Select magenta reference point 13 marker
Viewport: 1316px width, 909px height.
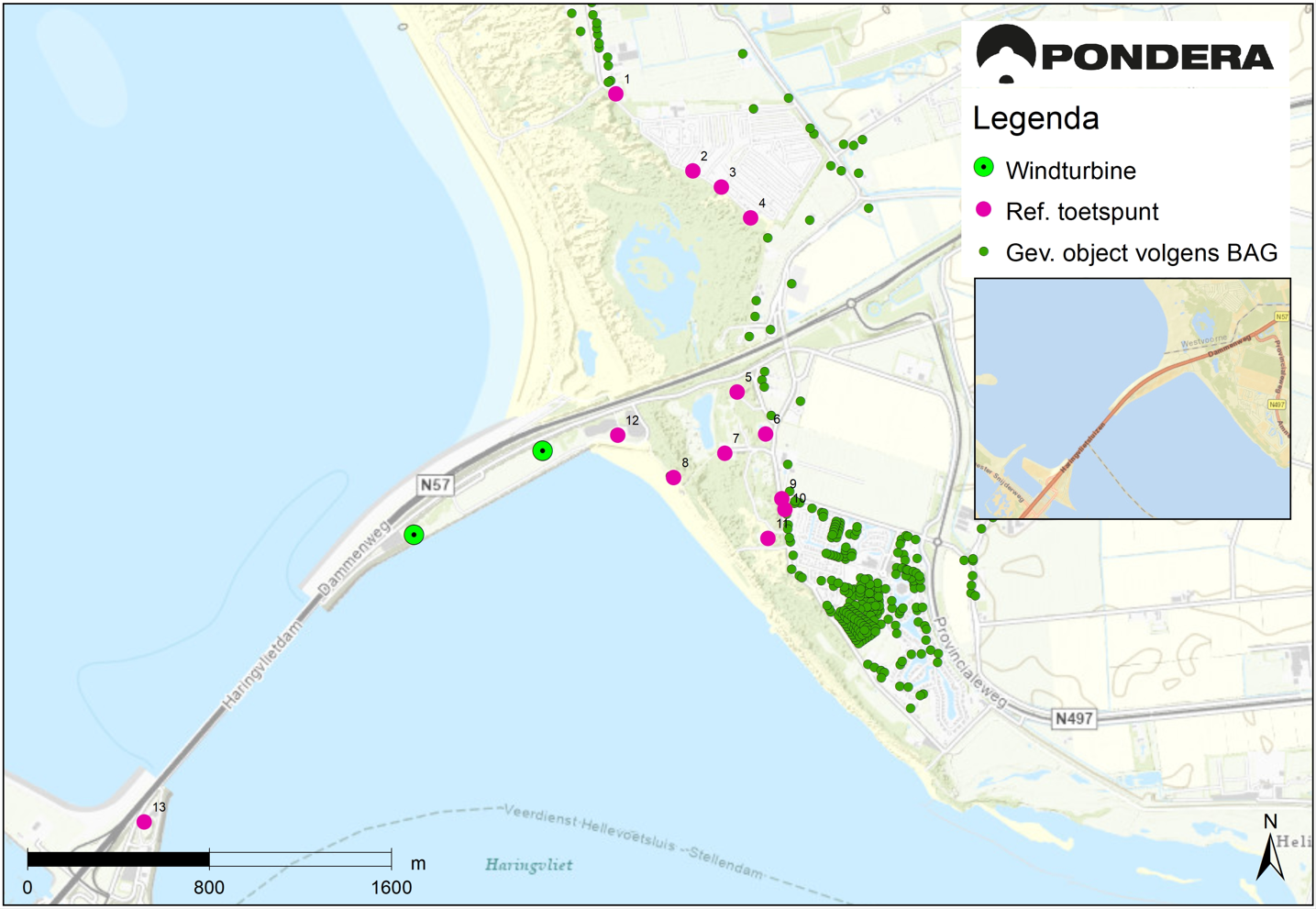click(144, 822)
